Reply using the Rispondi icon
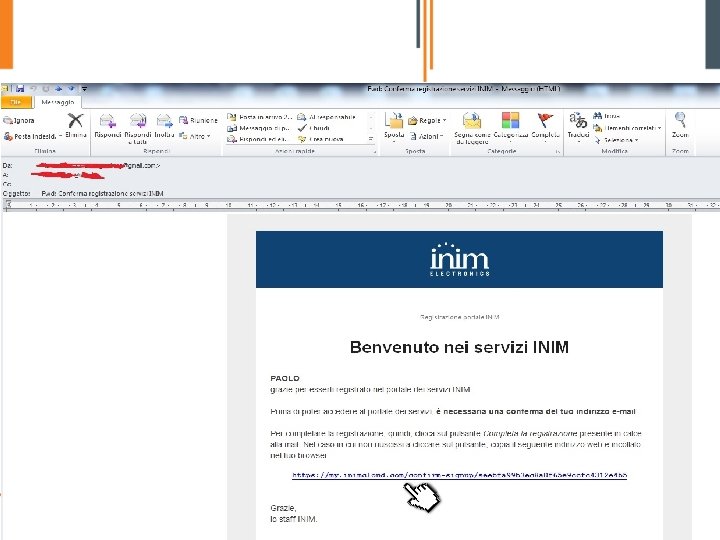This screenshot has width=720, height=540. point(107,126)
